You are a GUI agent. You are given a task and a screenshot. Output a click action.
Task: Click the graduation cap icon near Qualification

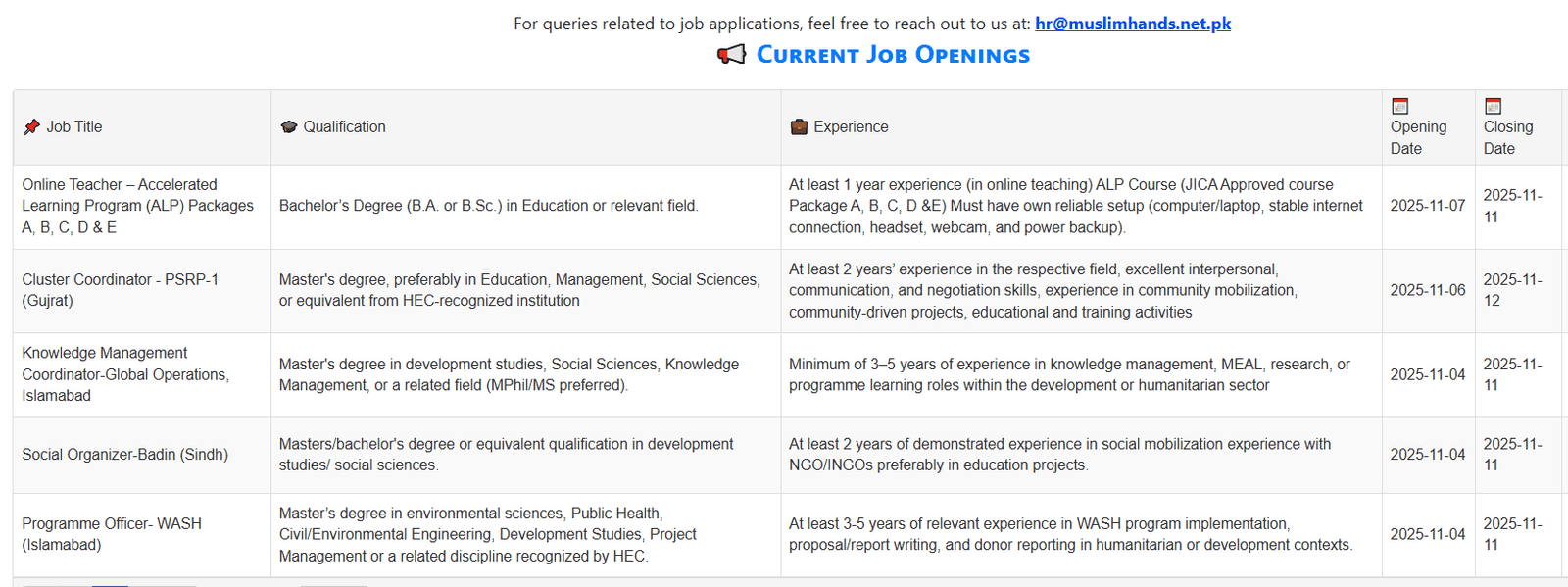coord(289,127)
